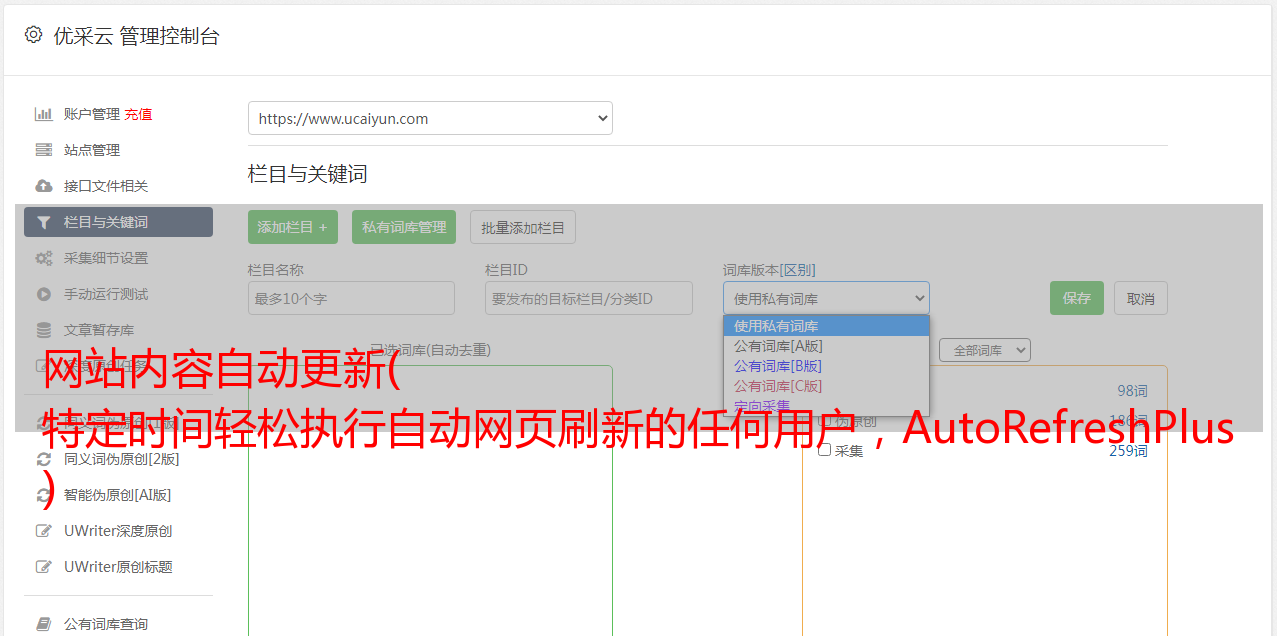The width and height of the screenshot is (1277, 636).
Task: Click the bar chart icon for 账户管理
Action: [x=44, y=114]
